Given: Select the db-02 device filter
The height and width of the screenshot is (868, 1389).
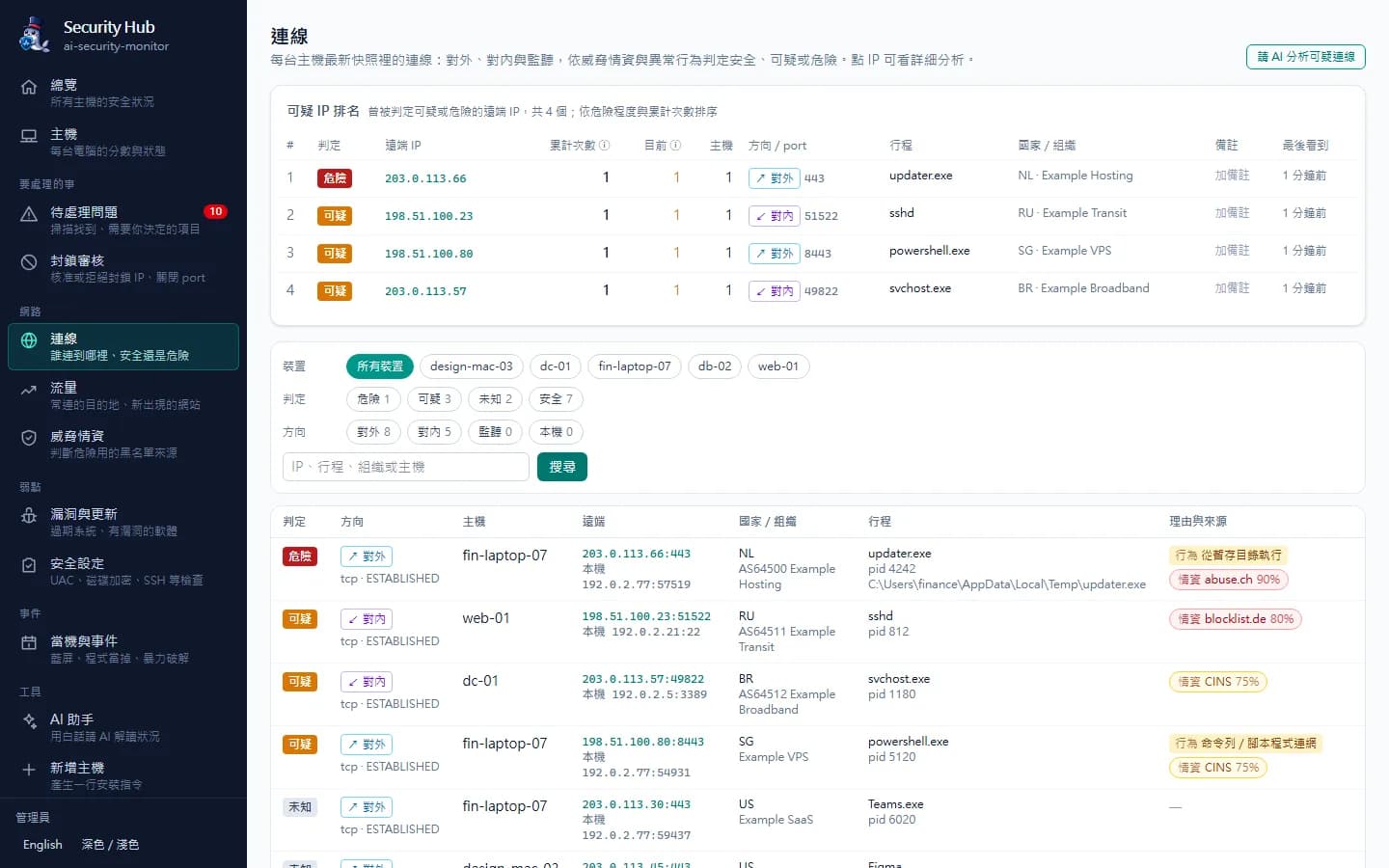Looking at the screenshot, I should [x=715, y=366].
